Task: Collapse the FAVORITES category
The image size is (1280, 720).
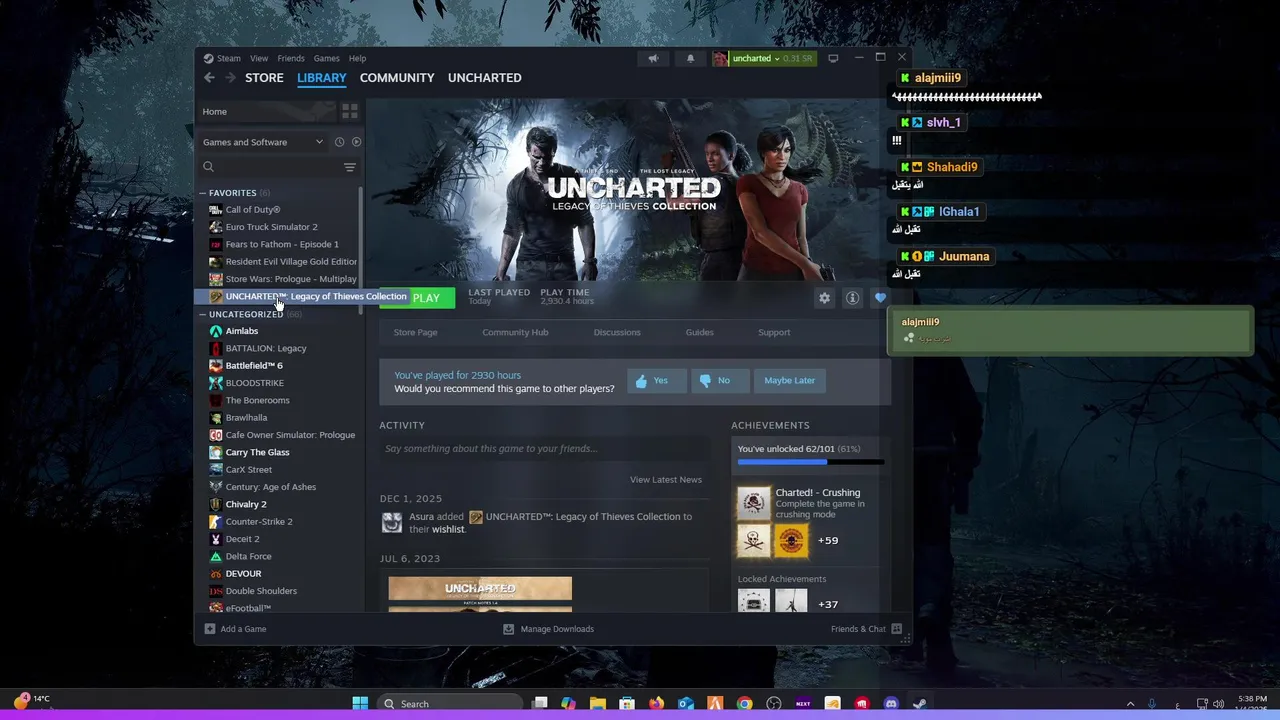Action: pos(202,193)
